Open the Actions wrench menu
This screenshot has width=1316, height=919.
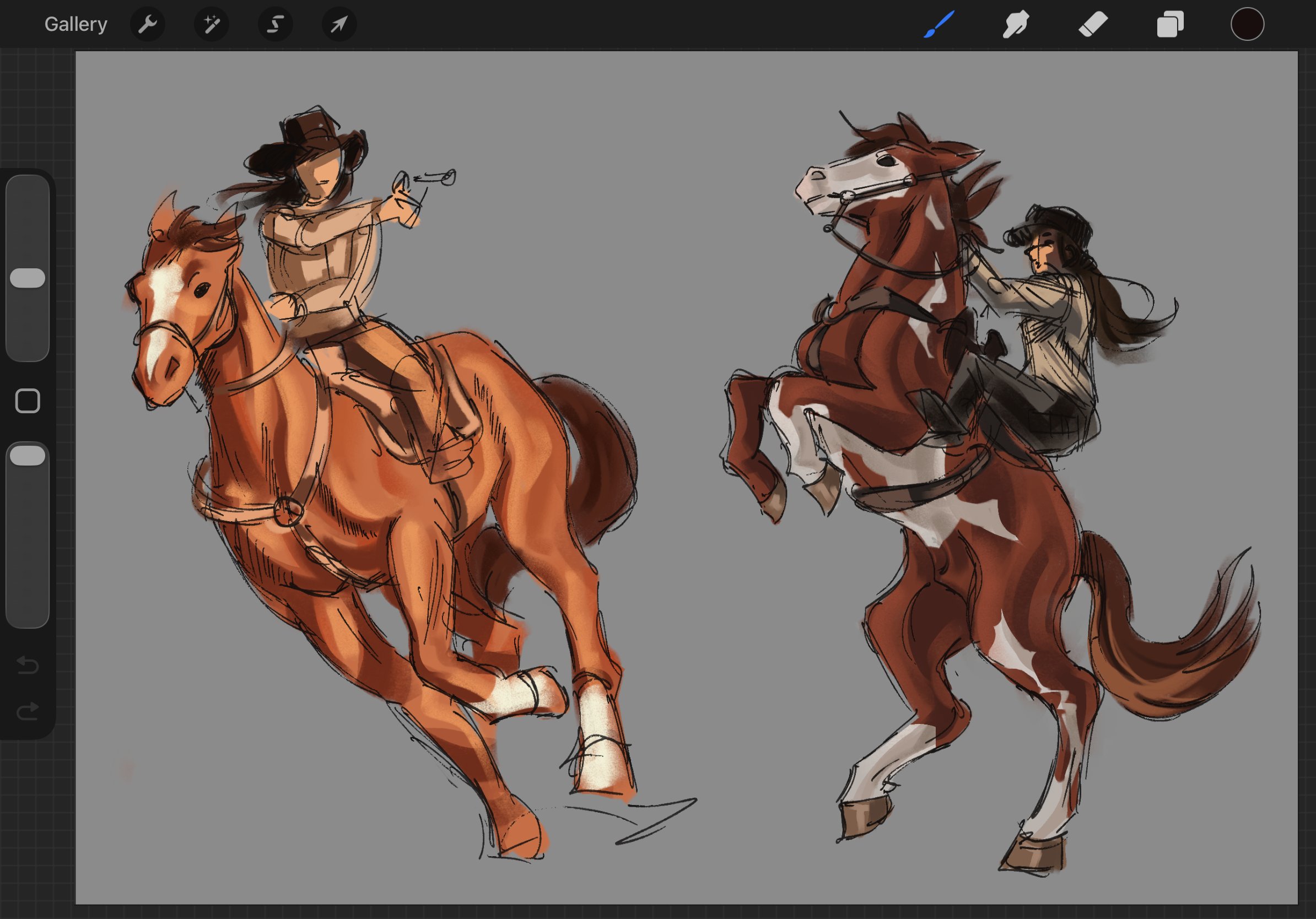pos(147,24)
